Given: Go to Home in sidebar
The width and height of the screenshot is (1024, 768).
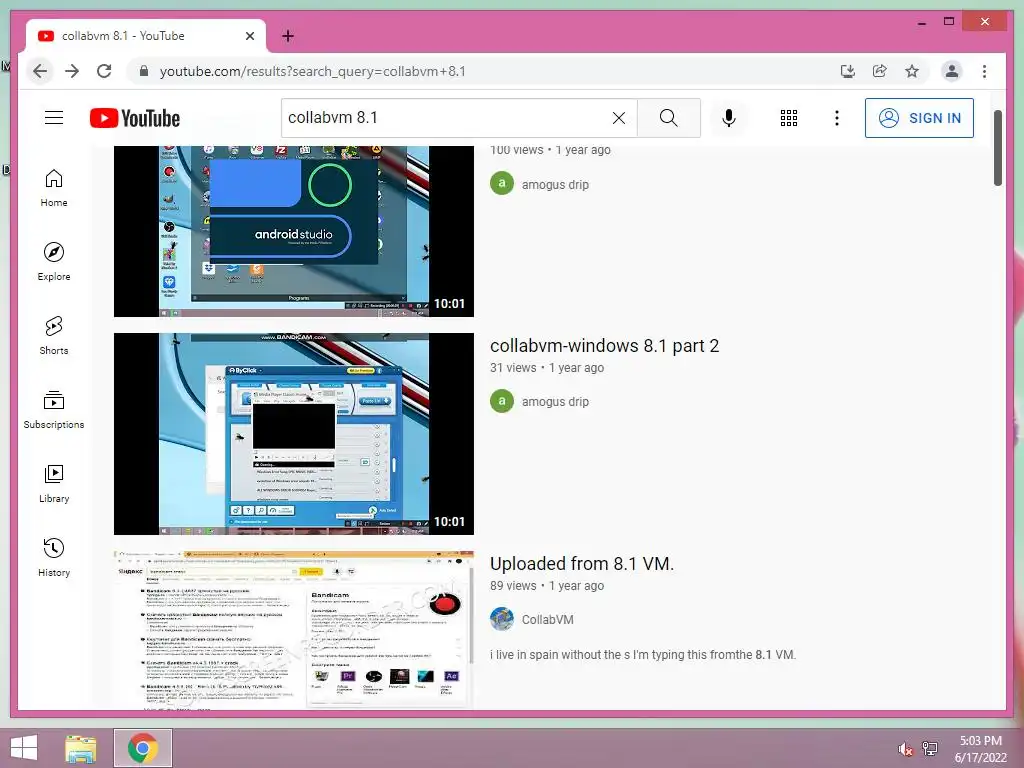Looking at the screenshot, I should [x=54, y=188].
